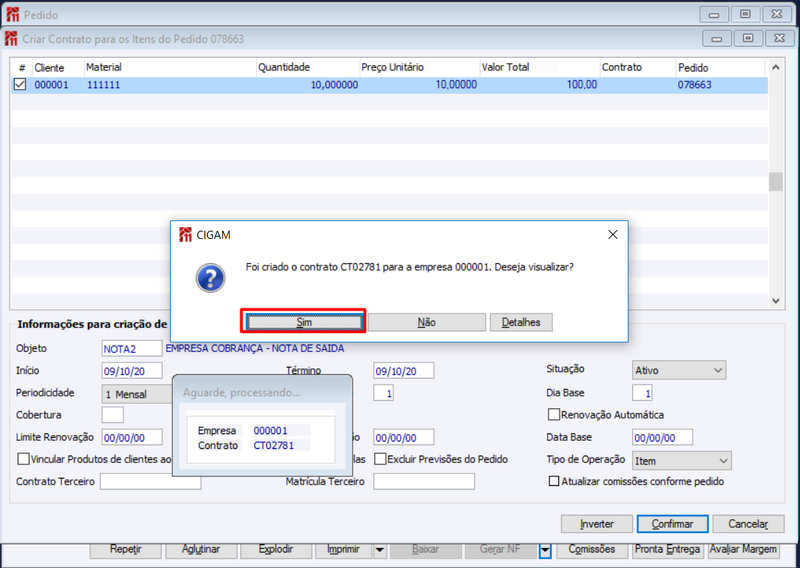800x568 pixels.
Task: Check Atualizar comissões conforme pedido
Action: [554, 481]
